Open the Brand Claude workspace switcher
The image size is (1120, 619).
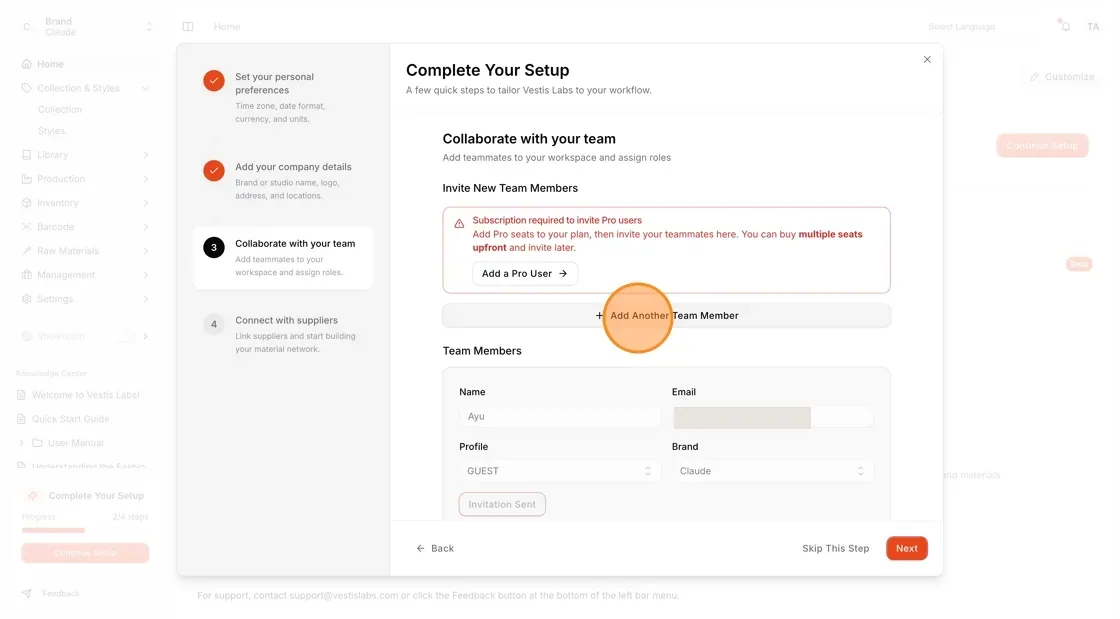86,27
